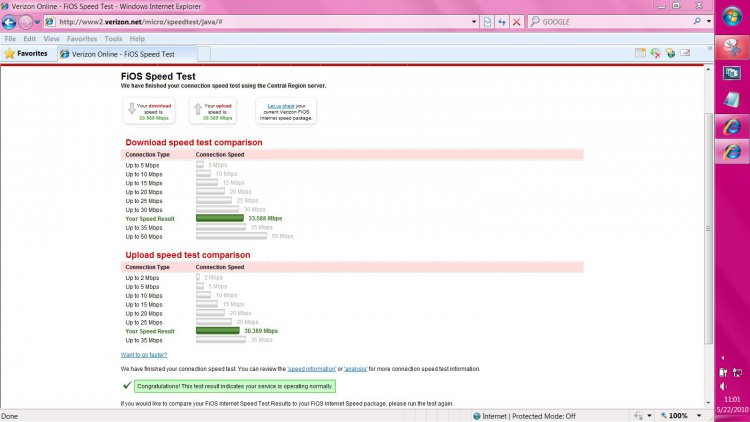This screenshot has width=750, height=422.
Task: Click the scroll up arrow of the page scrollbar
Action: tap(708, 70)
